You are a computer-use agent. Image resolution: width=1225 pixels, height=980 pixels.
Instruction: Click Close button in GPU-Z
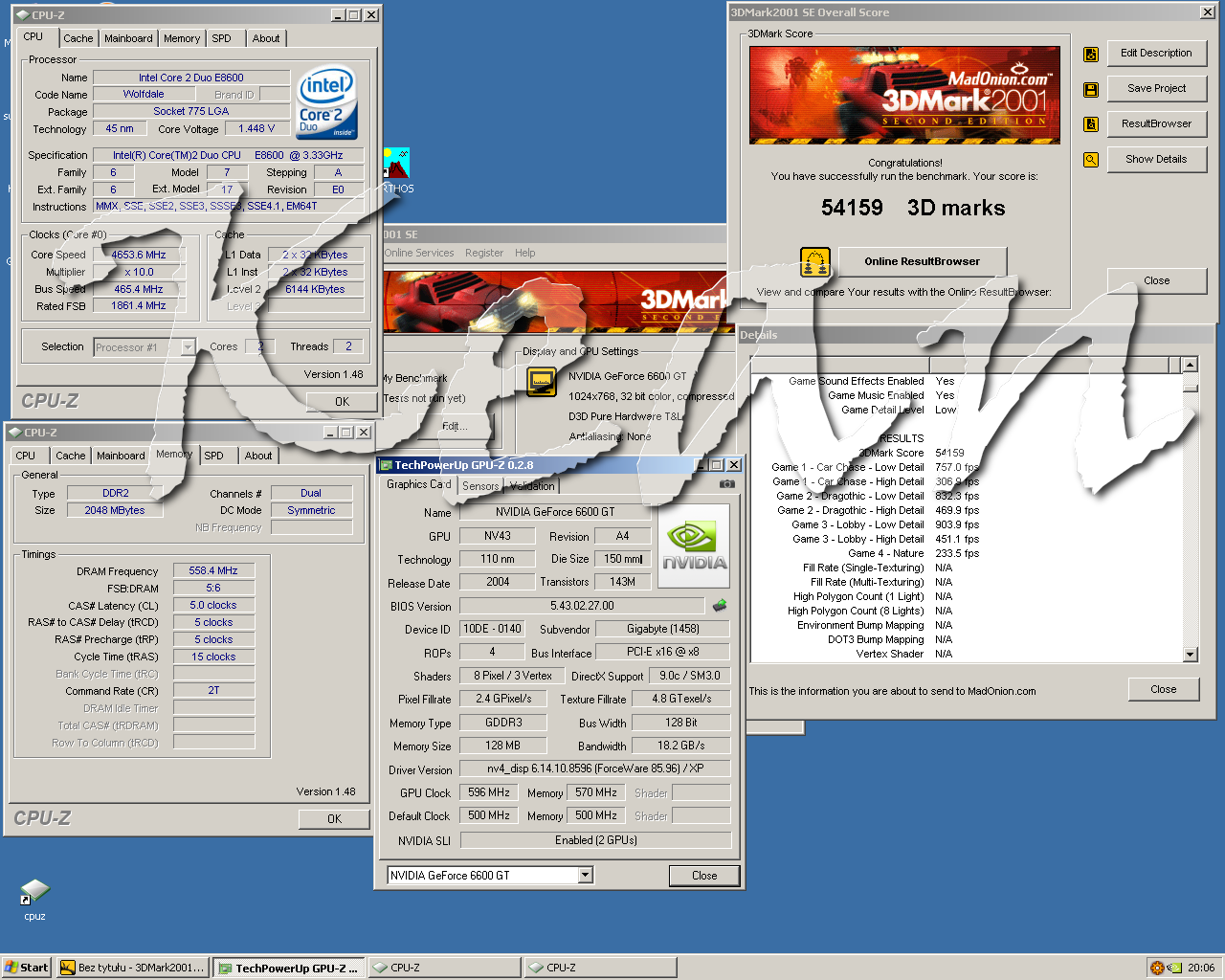(704, 876)
